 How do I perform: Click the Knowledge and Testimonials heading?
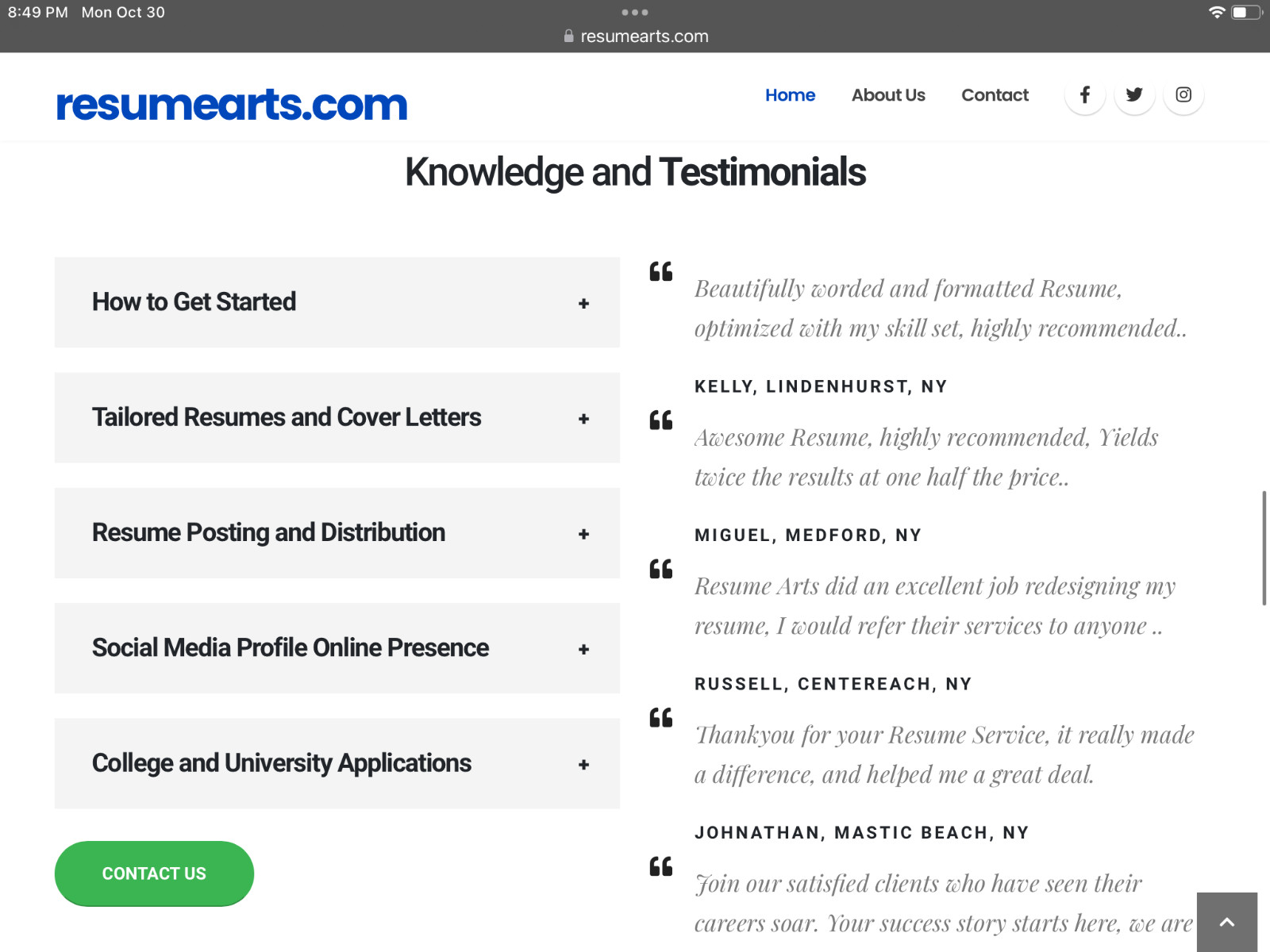[635, 172]
